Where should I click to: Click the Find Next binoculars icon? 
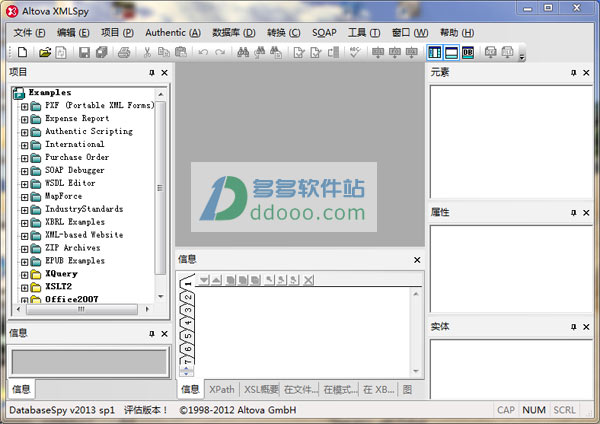(259, 52)
